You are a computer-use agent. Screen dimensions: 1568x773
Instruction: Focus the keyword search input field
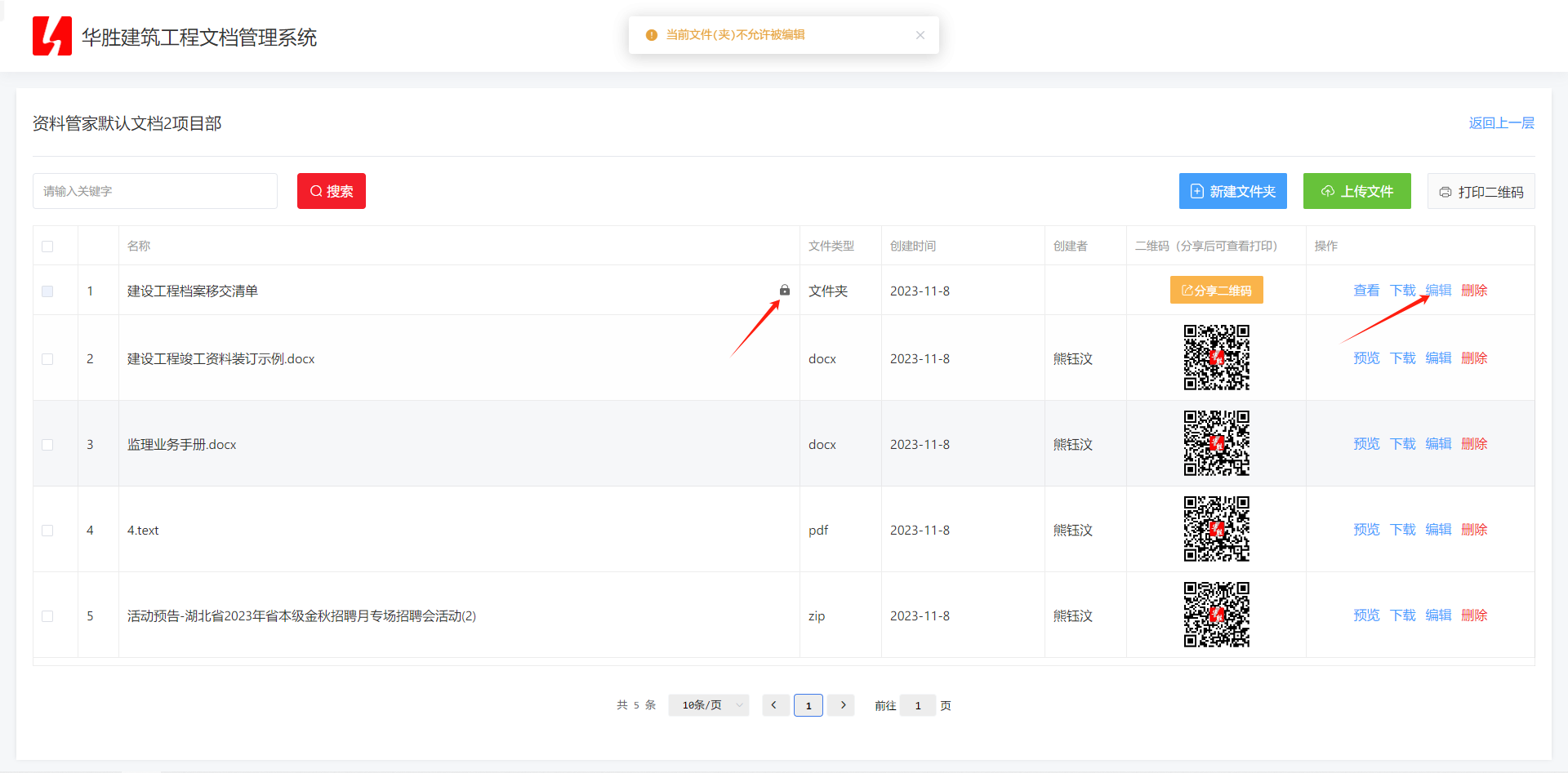pyautogui.click(x=155, y=191)
